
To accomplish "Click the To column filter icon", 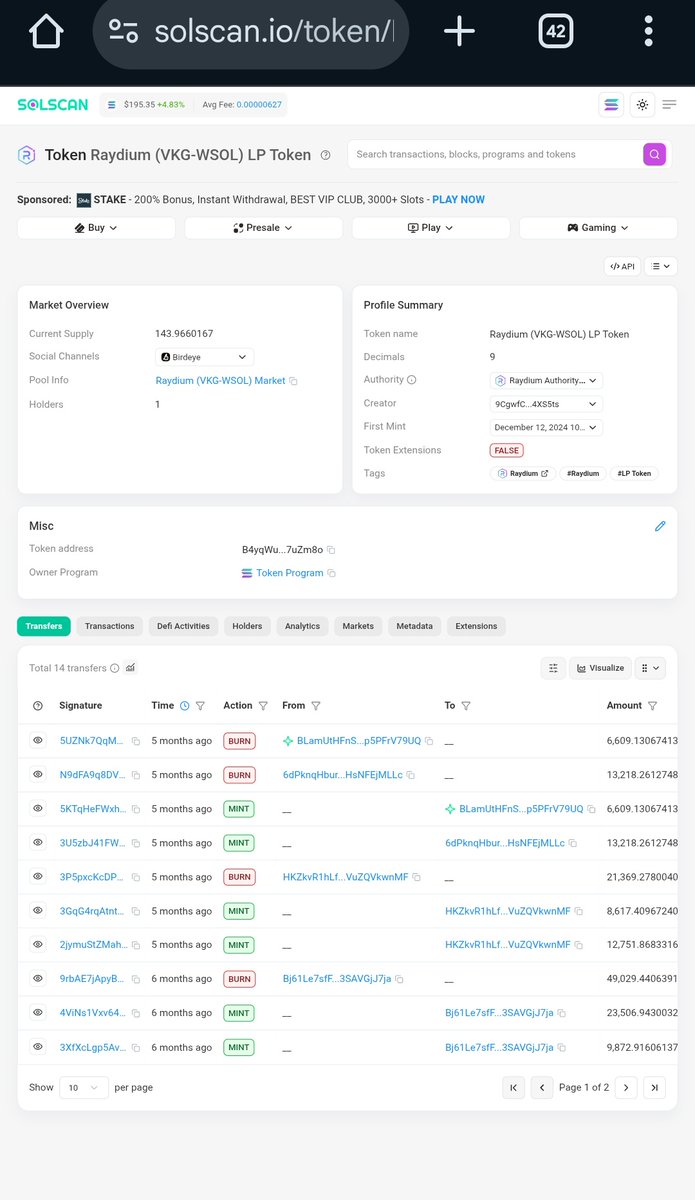I will (x=466, y=706).
